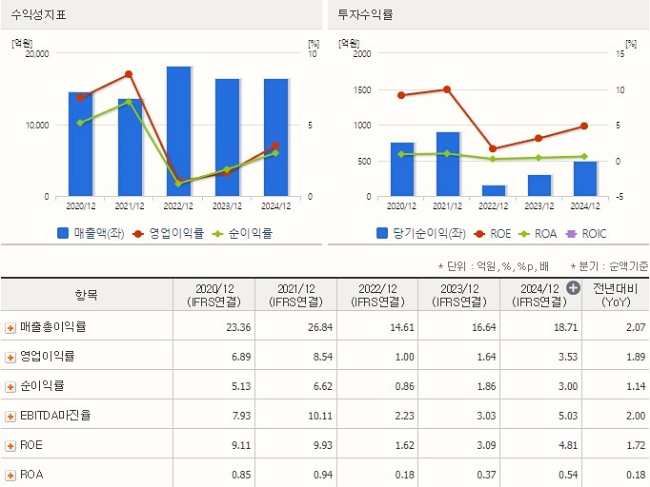650x487 pixels.
Task: Click the 2023/12 (IFRS연결) column header
Action: point(459,295)
